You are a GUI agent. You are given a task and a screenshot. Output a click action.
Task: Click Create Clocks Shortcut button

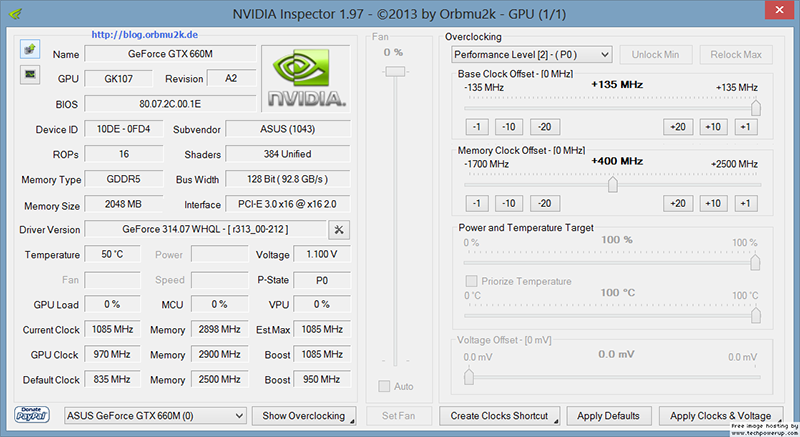tap(499, 416)
